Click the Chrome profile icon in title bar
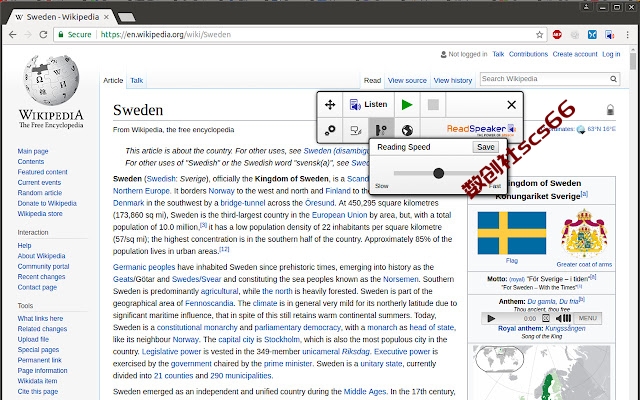The image size is (640, 400). click(x=586, y=7)
